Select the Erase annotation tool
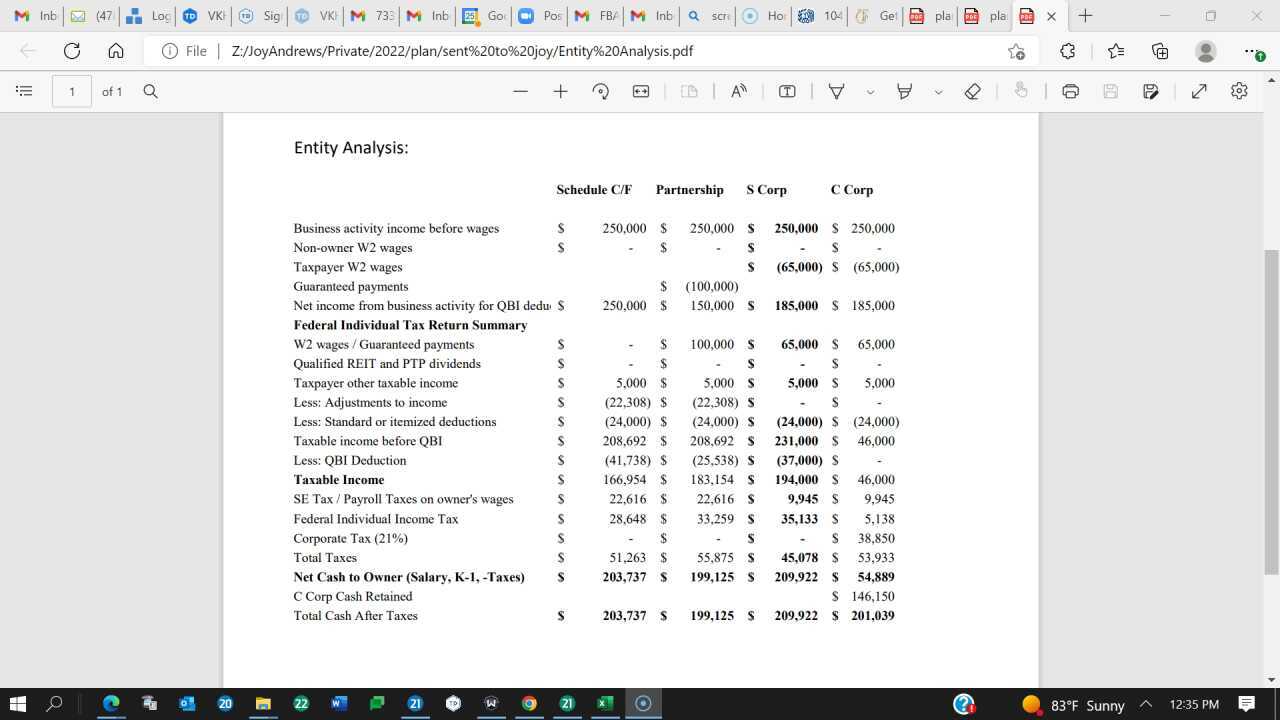The height and width of the screenshot is (720, 1280). pos(972,91)
